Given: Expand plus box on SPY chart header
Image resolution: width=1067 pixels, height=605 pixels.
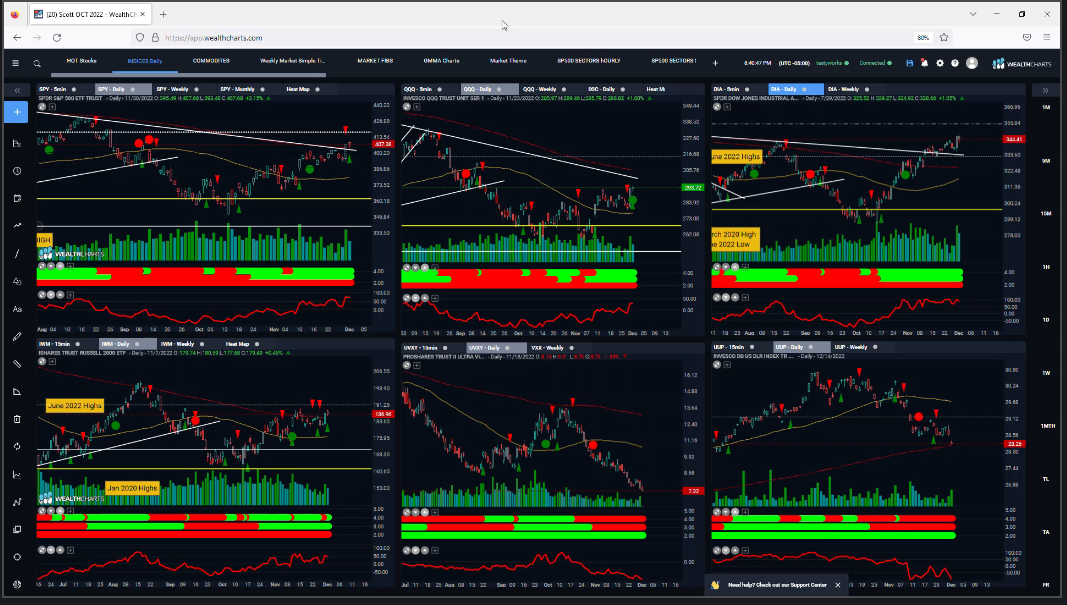Looking at the screenshot, I should [52, 107].
